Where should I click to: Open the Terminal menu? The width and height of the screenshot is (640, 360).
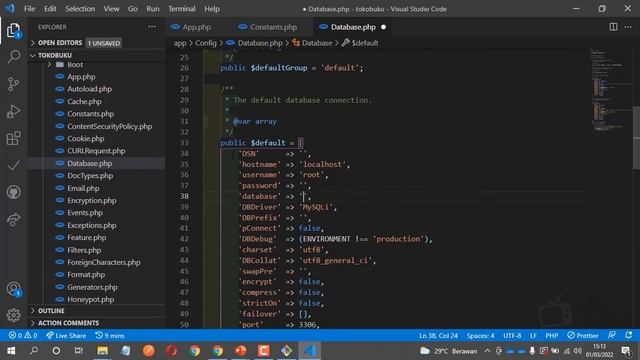tap(182, 9)
